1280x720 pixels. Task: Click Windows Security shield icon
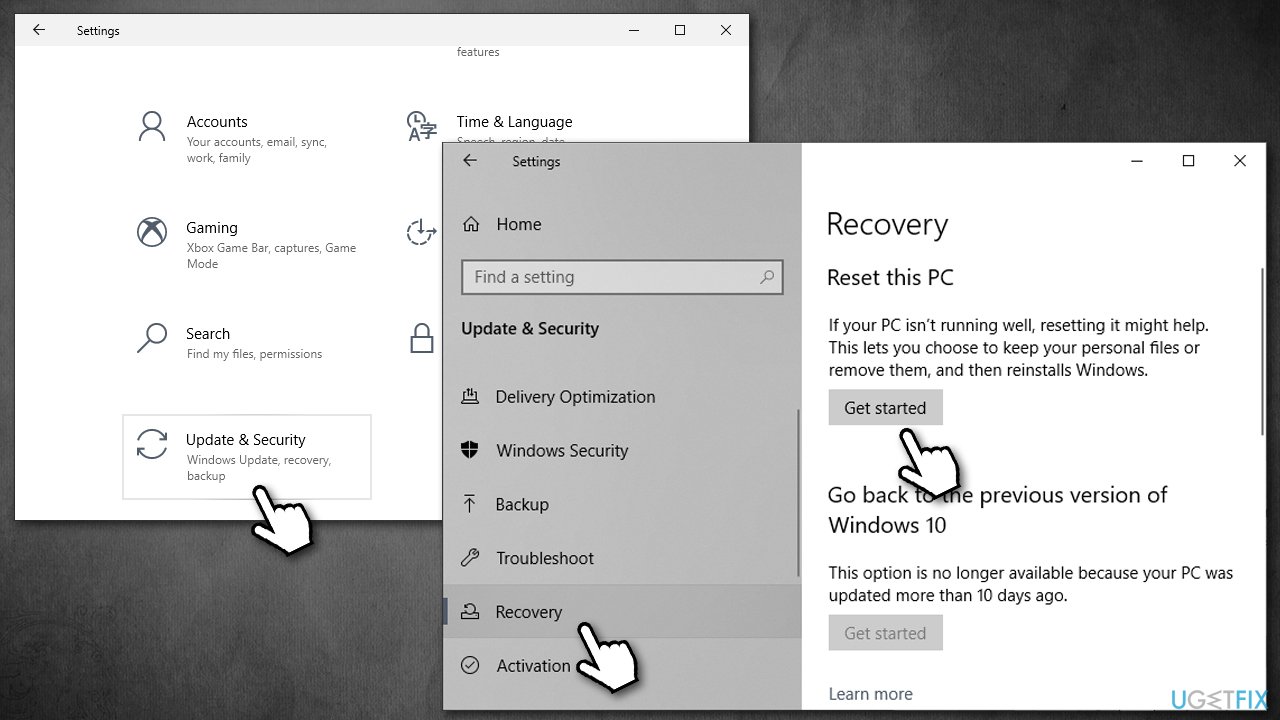tap(470, 450)
